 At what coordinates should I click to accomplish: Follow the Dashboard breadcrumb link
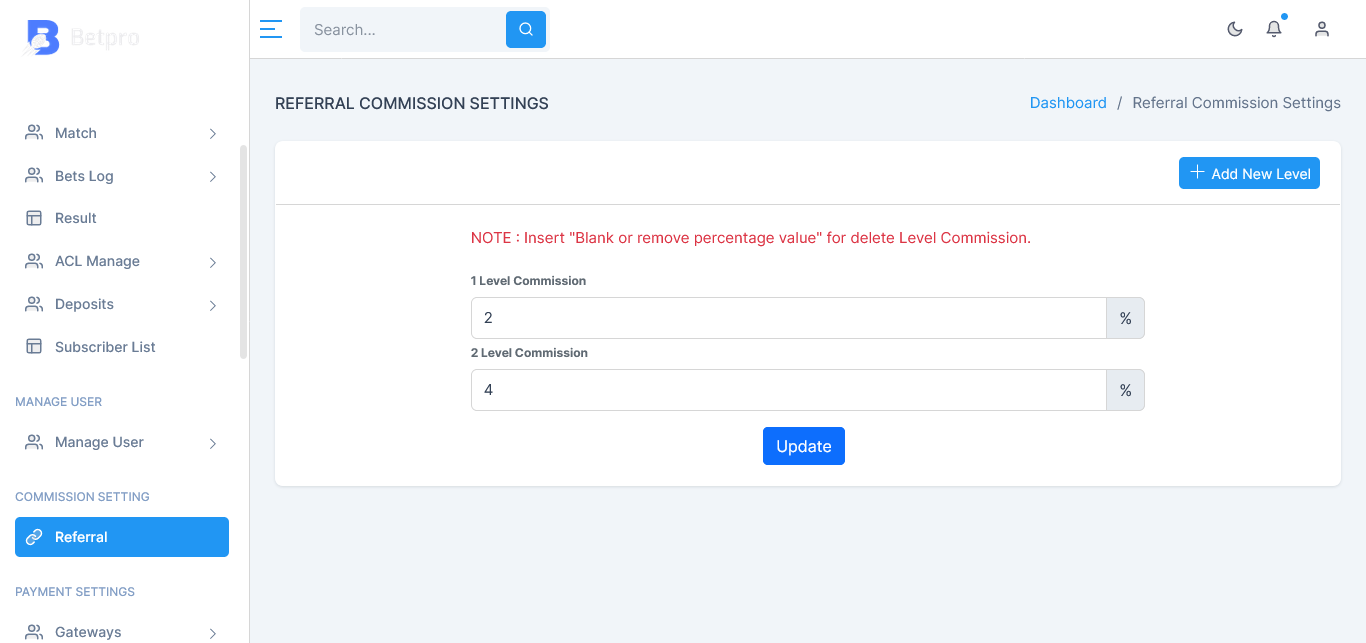[x=1068, y=103]
